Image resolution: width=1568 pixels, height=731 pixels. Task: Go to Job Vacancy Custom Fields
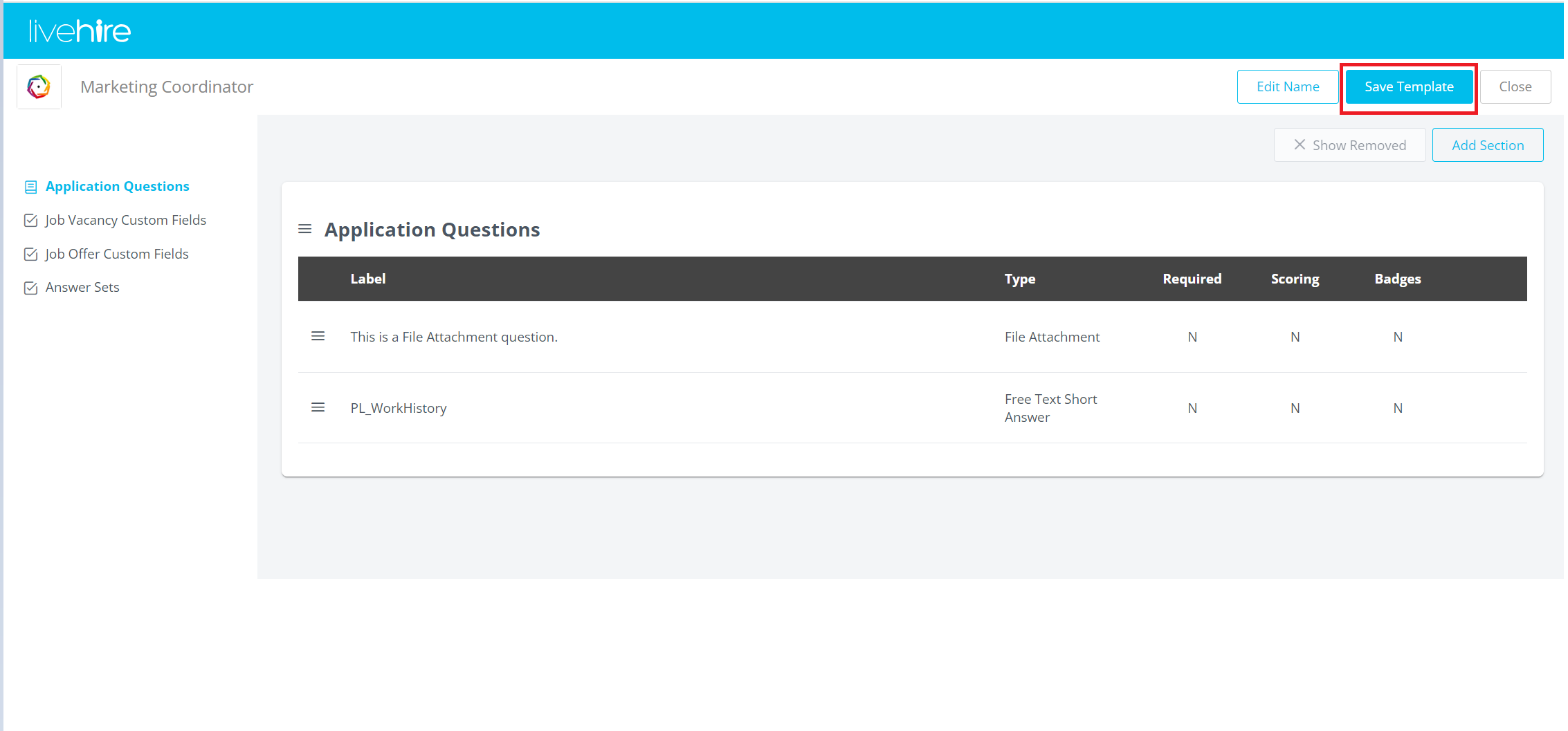[125, 220]
